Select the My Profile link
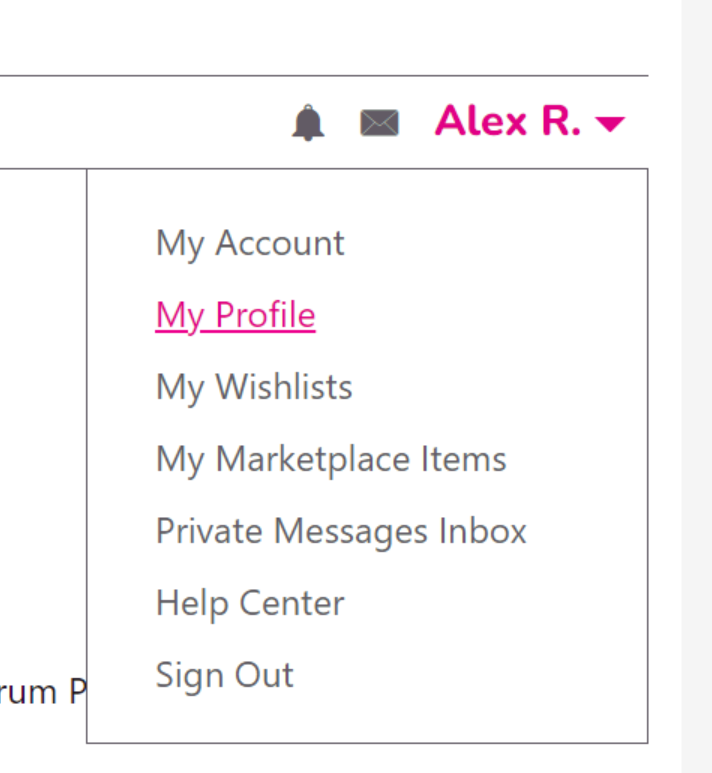 click(235, 315)
